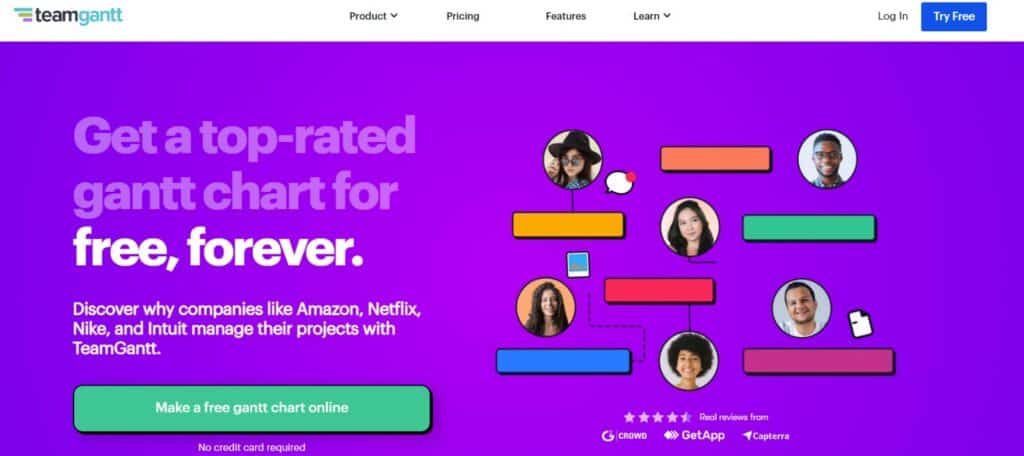The width and height of the screenshot is (1024, 456).
Task: Click the white document icon
Action: [x=860, y=323]
